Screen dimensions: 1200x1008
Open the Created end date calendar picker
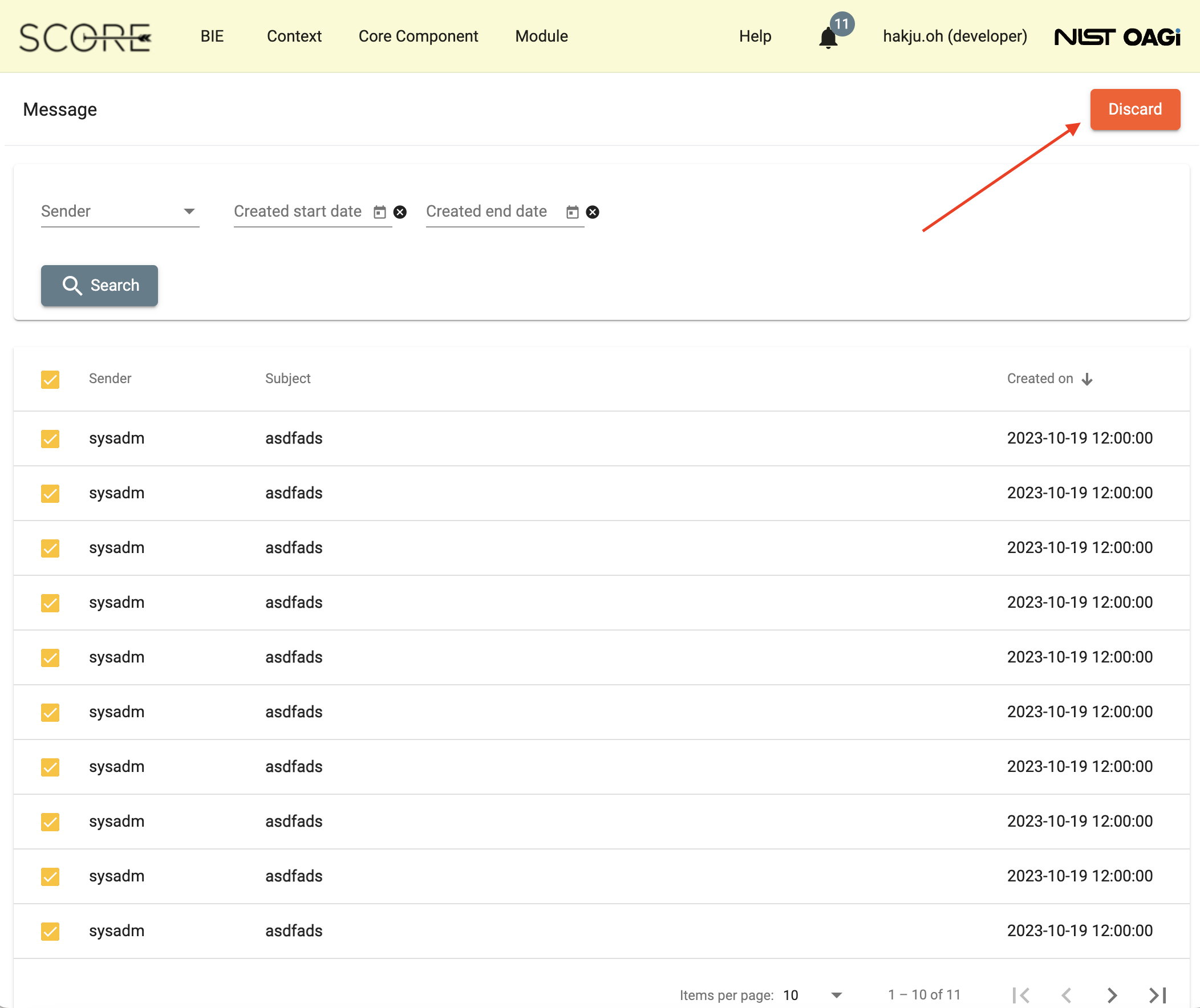(x=572, y=212)
